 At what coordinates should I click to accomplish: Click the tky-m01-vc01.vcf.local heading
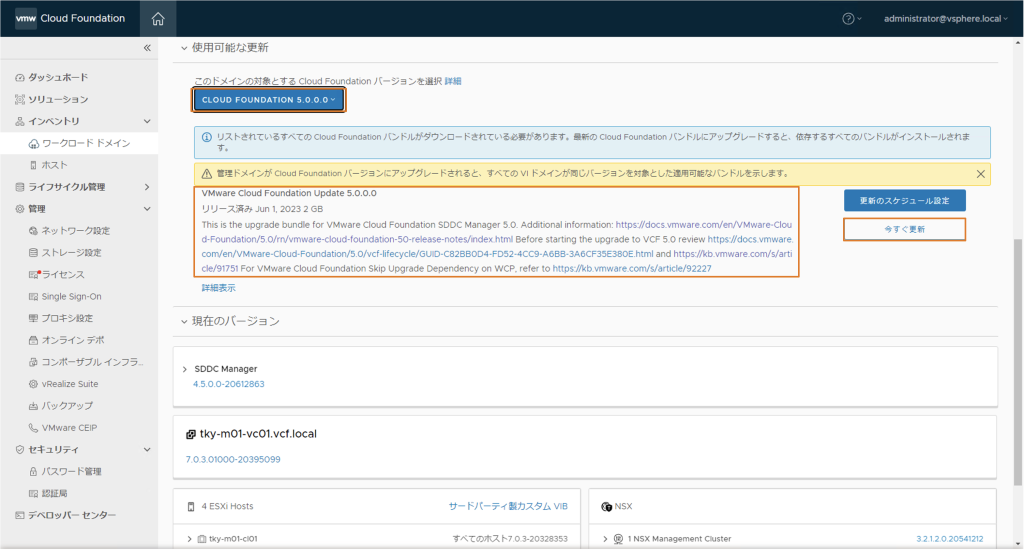tap(258, 434)
